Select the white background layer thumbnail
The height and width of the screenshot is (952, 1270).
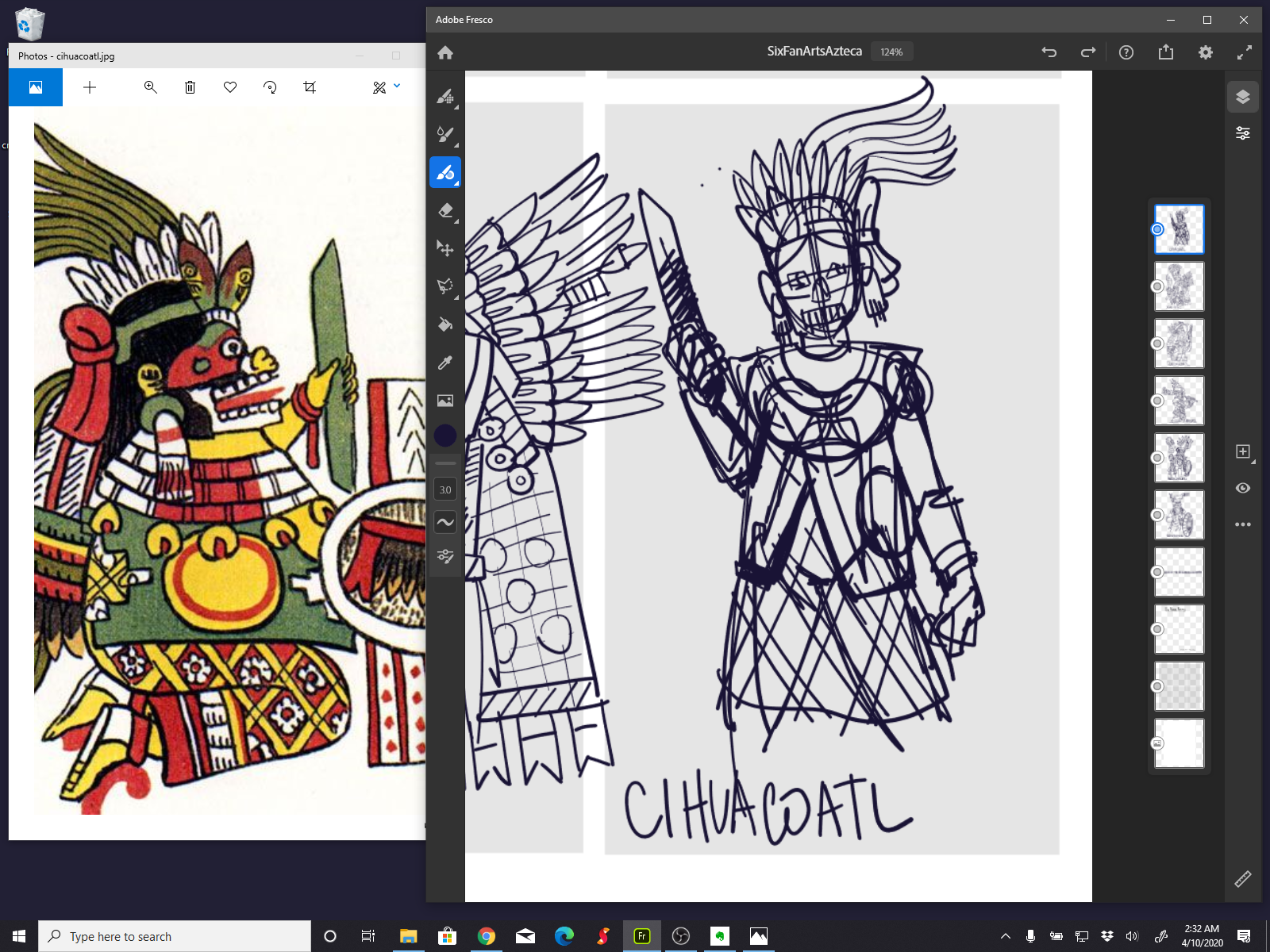coord(1180,743)
